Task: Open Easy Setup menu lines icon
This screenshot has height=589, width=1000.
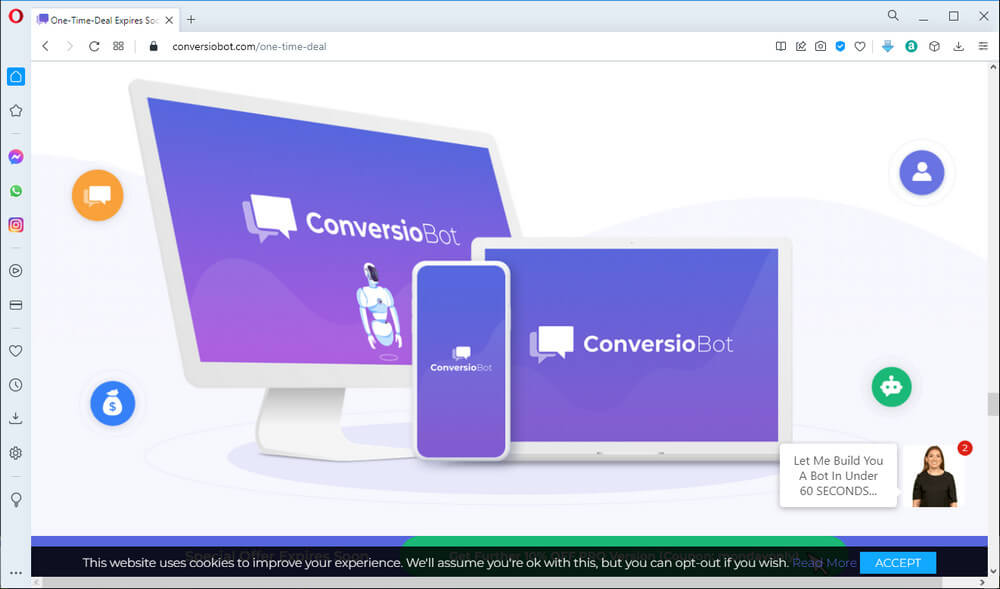Action: pyautogui.click(x=983, y=46)
